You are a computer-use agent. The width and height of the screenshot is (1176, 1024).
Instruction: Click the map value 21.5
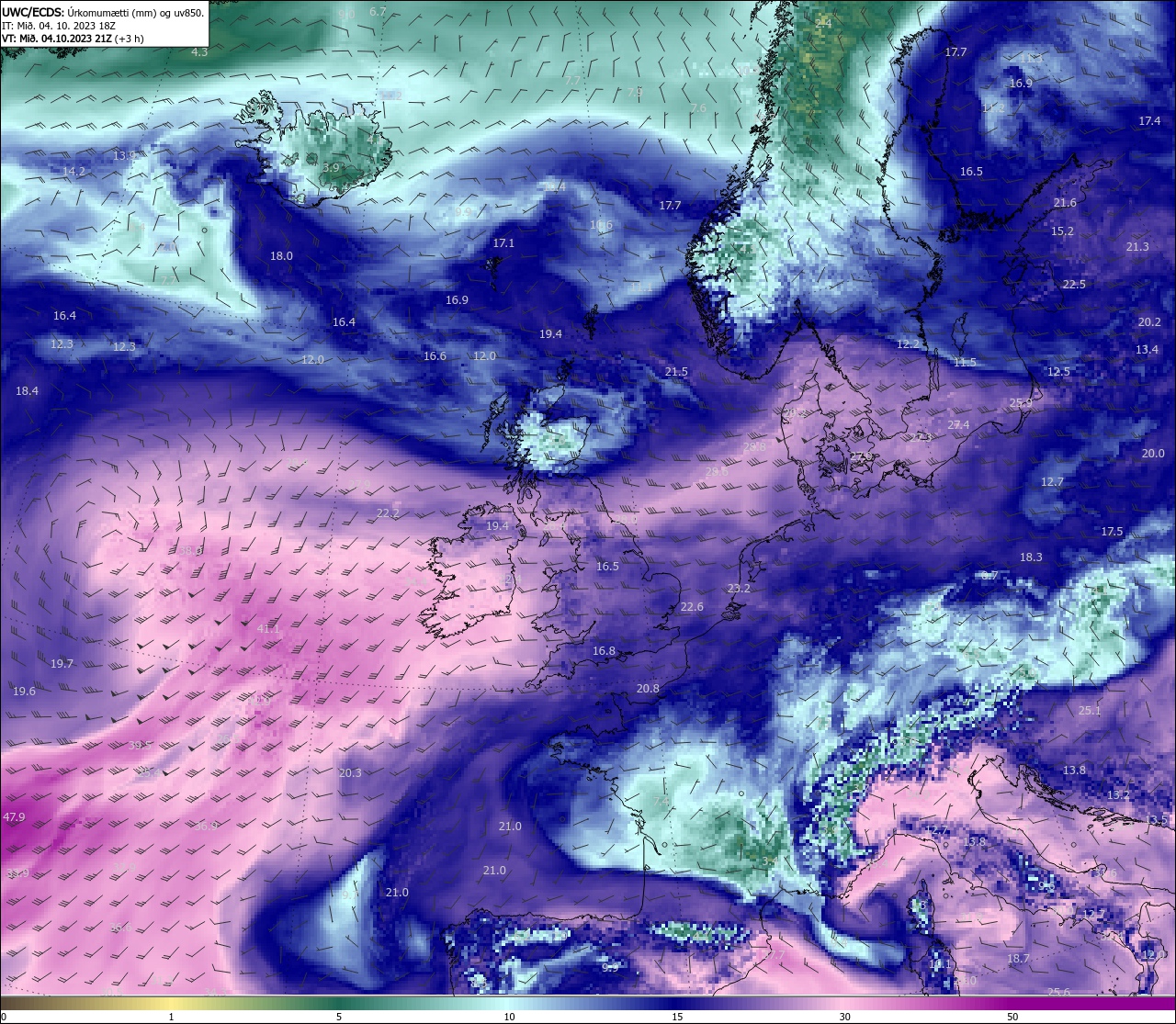click(x=676, y=371)
